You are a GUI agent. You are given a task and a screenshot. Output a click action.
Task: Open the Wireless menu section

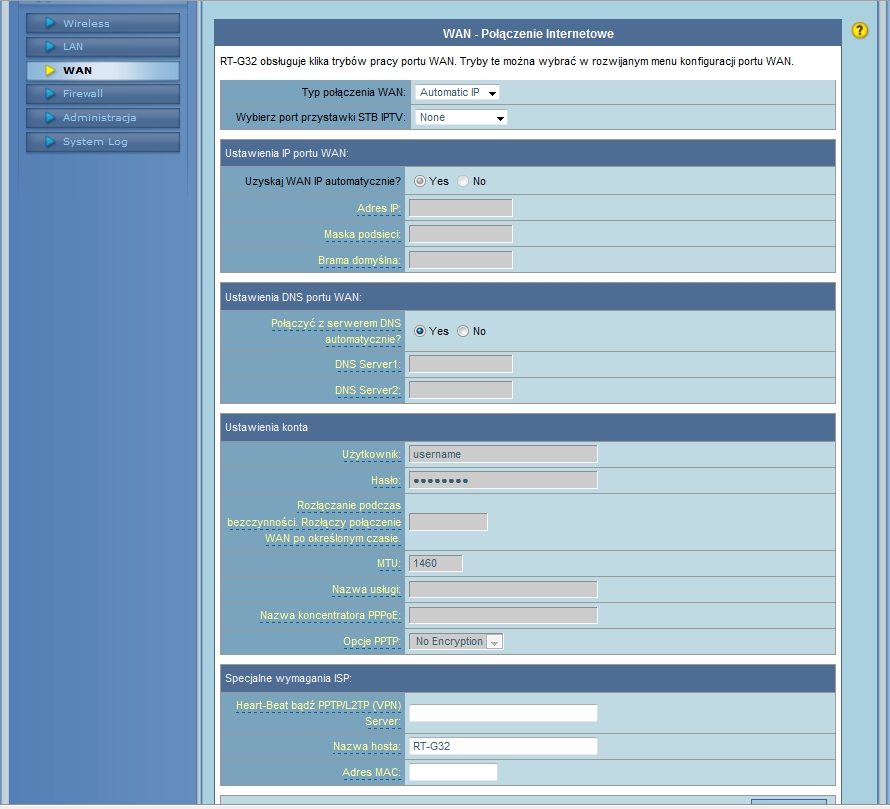coord(103,23)
